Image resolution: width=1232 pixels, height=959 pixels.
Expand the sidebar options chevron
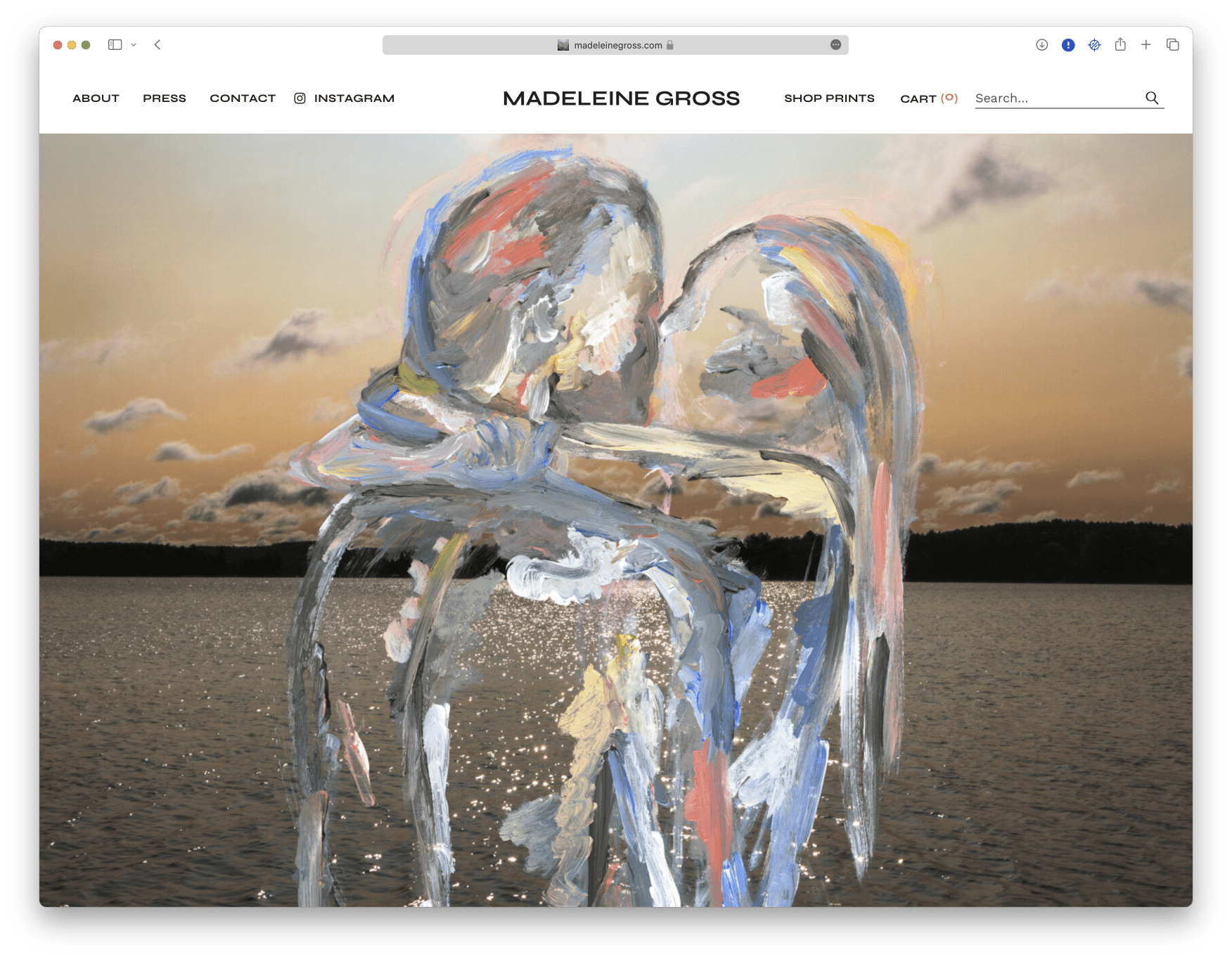(x=134, y=45)
